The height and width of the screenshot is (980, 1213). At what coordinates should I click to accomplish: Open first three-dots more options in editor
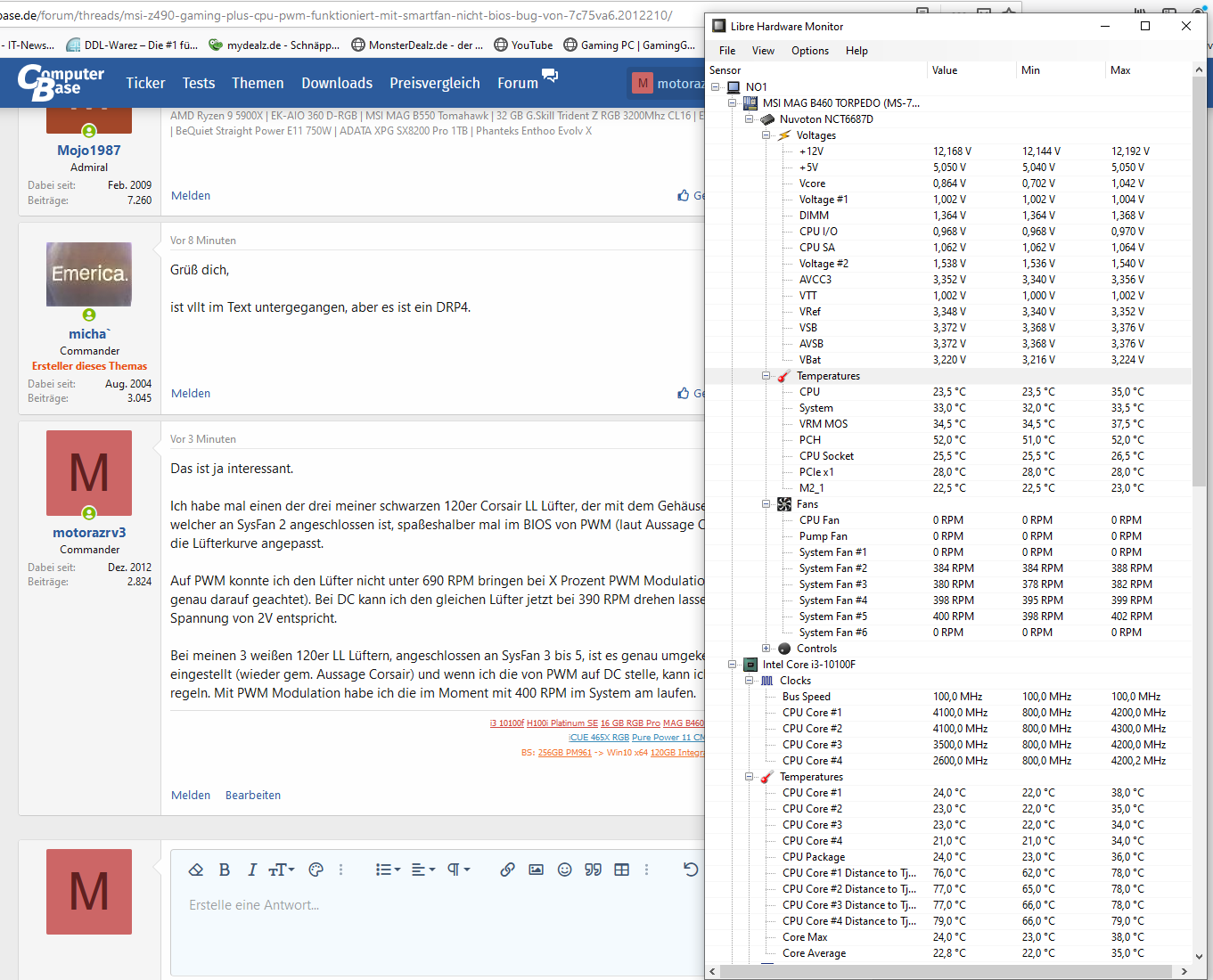point(340,870)
